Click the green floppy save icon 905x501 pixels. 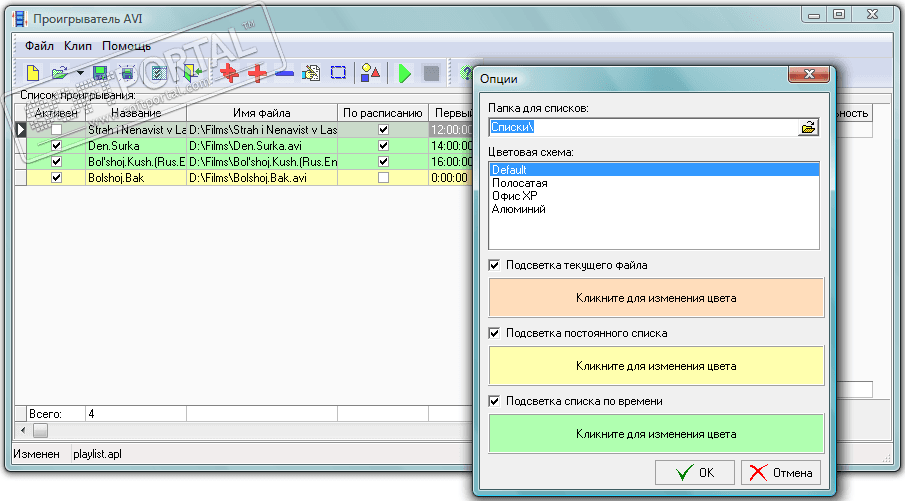[100, 73]
